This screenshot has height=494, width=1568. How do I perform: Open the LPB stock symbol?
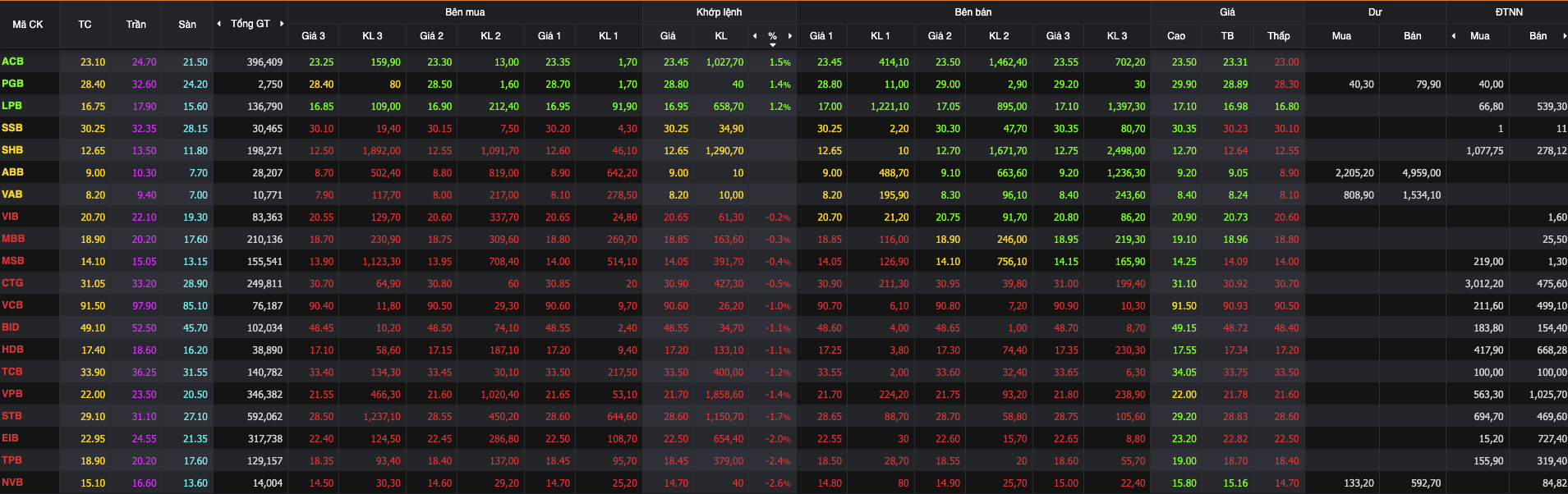[11, 106]
